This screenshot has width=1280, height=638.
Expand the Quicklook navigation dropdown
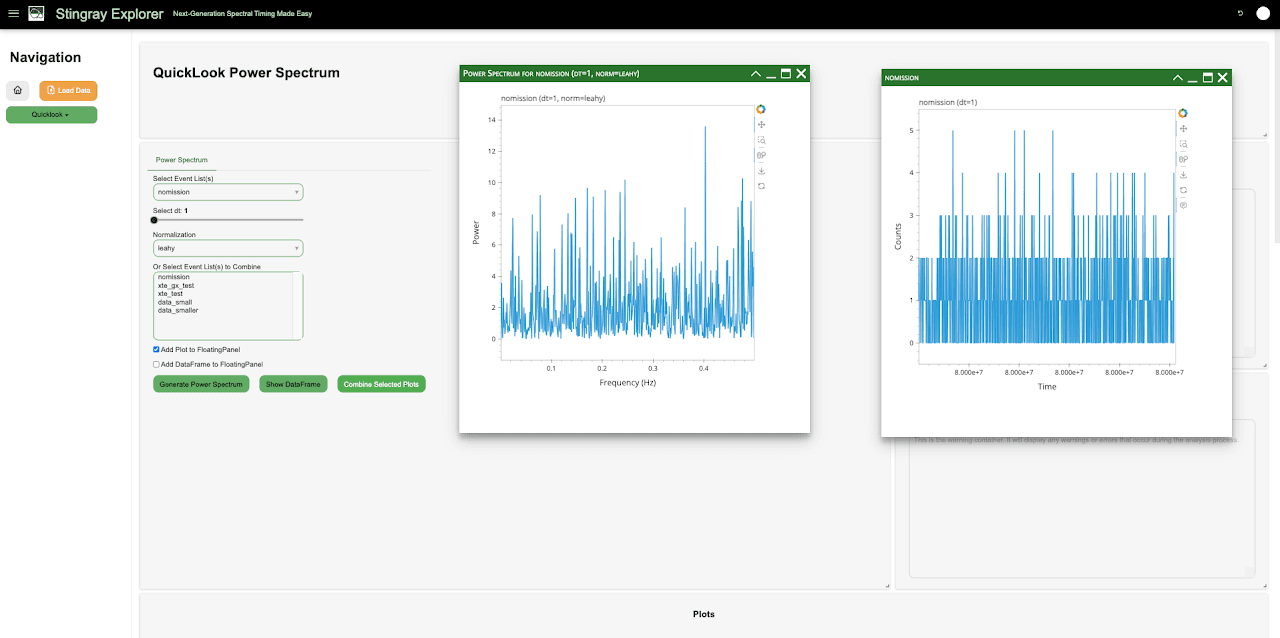(51, 115)
